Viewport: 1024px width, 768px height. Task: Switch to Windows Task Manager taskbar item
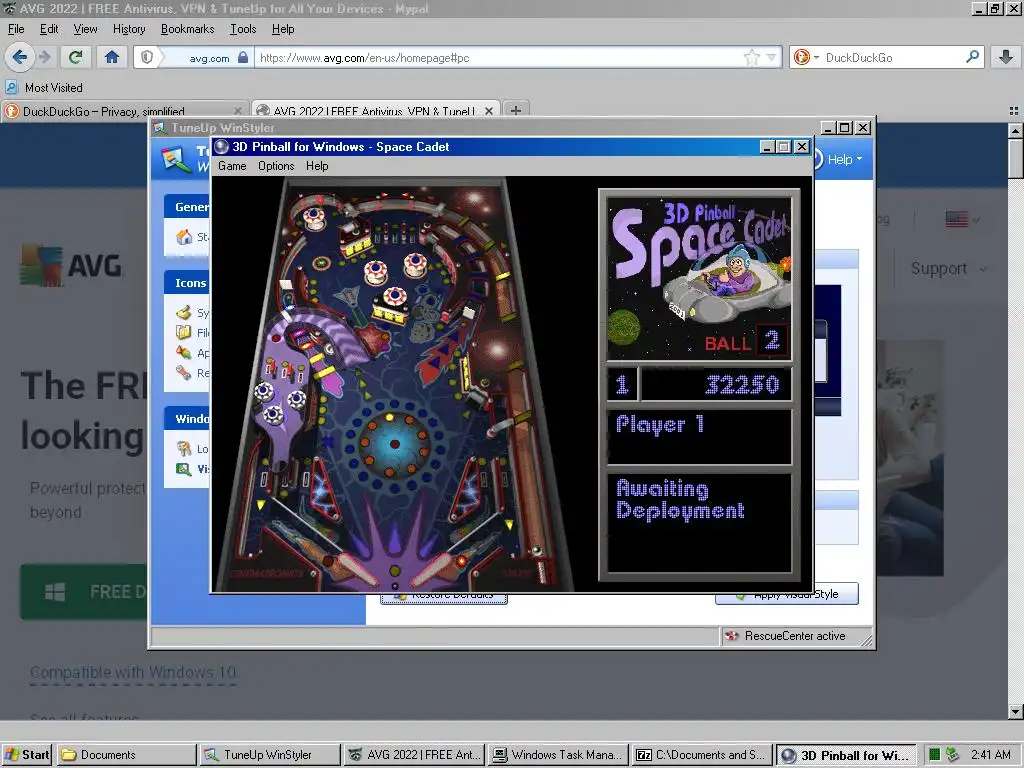point(558,755)
